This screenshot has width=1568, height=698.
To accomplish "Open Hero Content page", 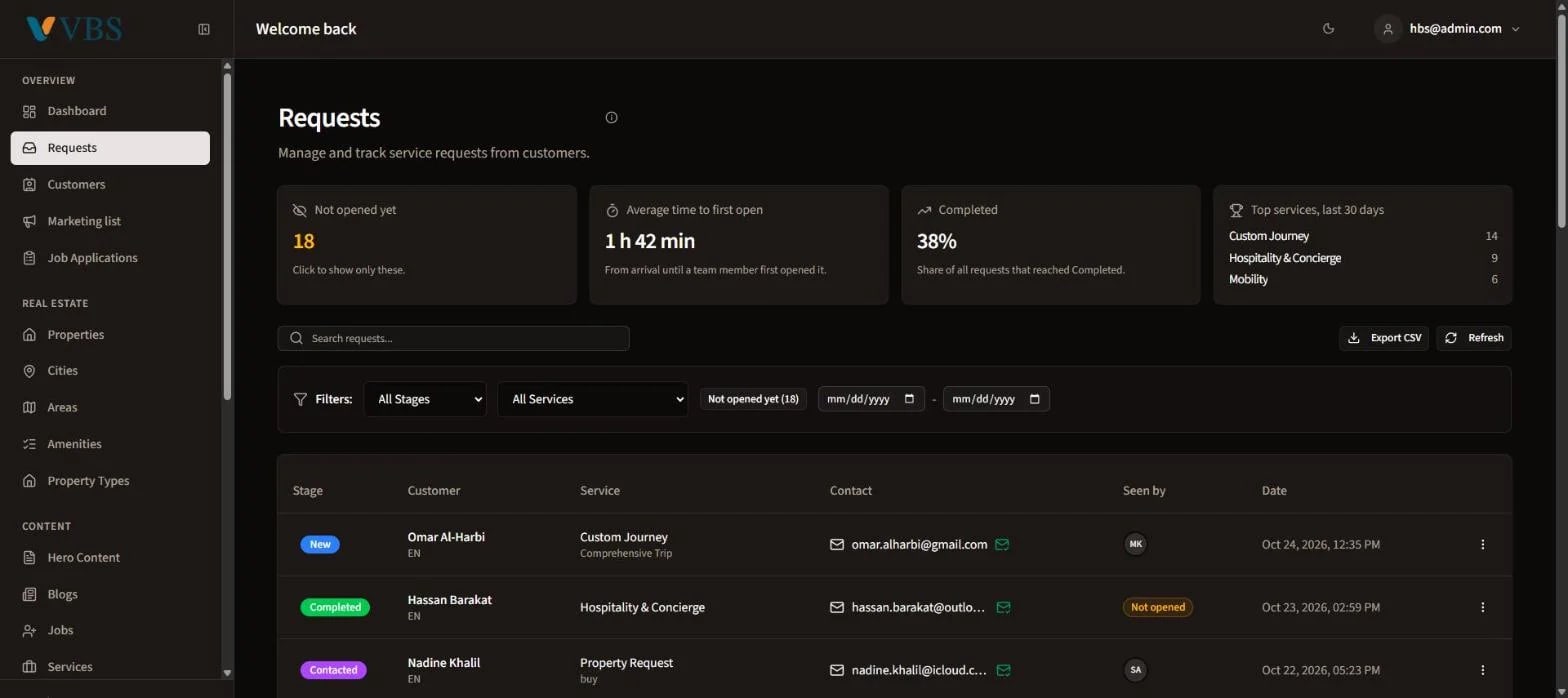I will 110,557.
